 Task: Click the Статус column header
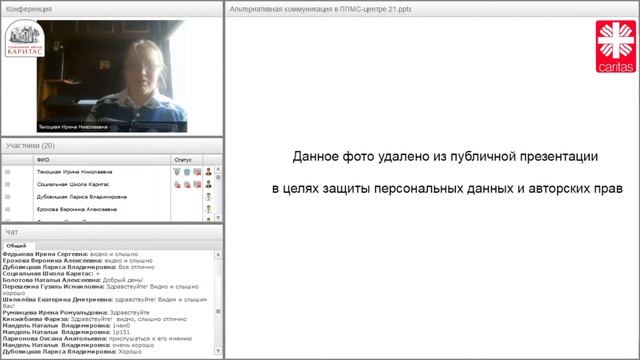pyautogui.click(x=187, y=160)
